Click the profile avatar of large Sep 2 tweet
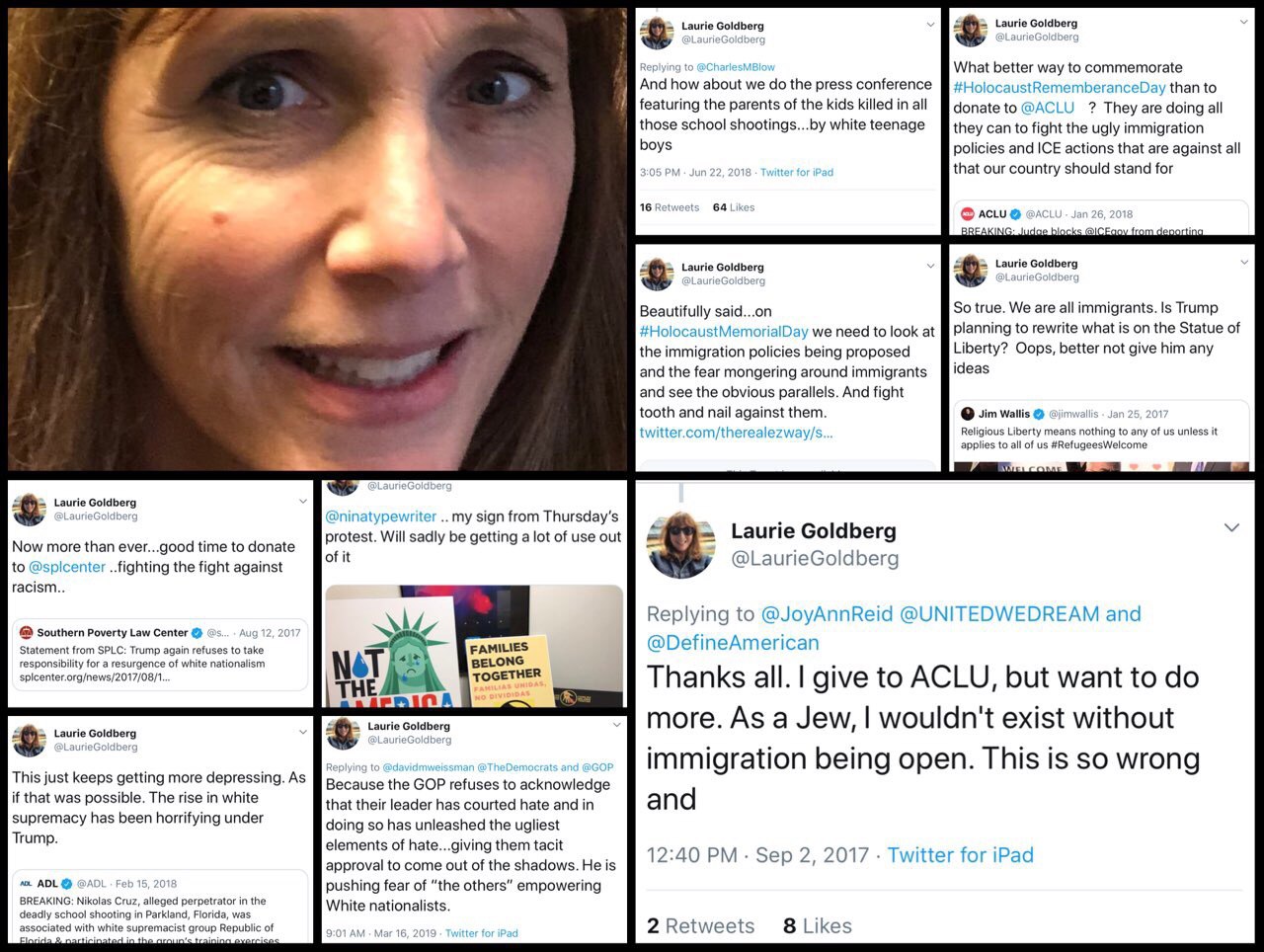This screenshot has height=952, width=1264. pyautogui.click(x=680, y=545)
